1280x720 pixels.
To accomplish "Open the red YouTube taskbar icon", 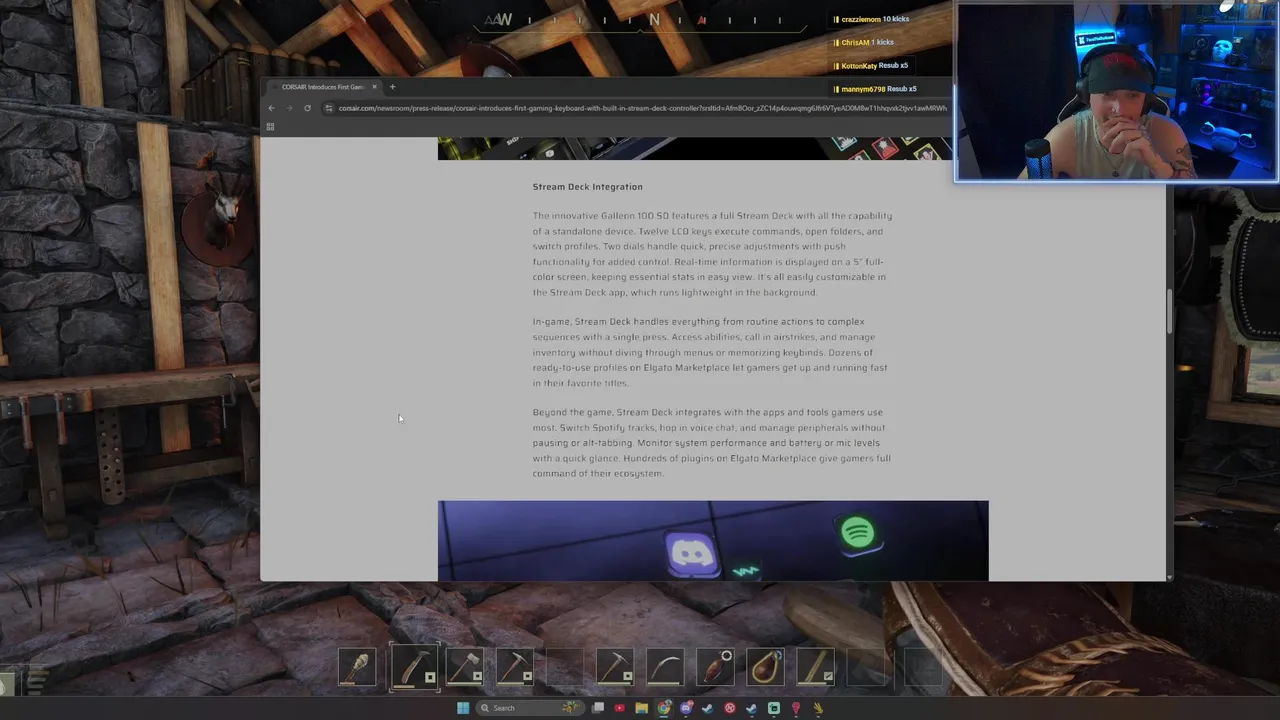I will (x=620, y=708).
